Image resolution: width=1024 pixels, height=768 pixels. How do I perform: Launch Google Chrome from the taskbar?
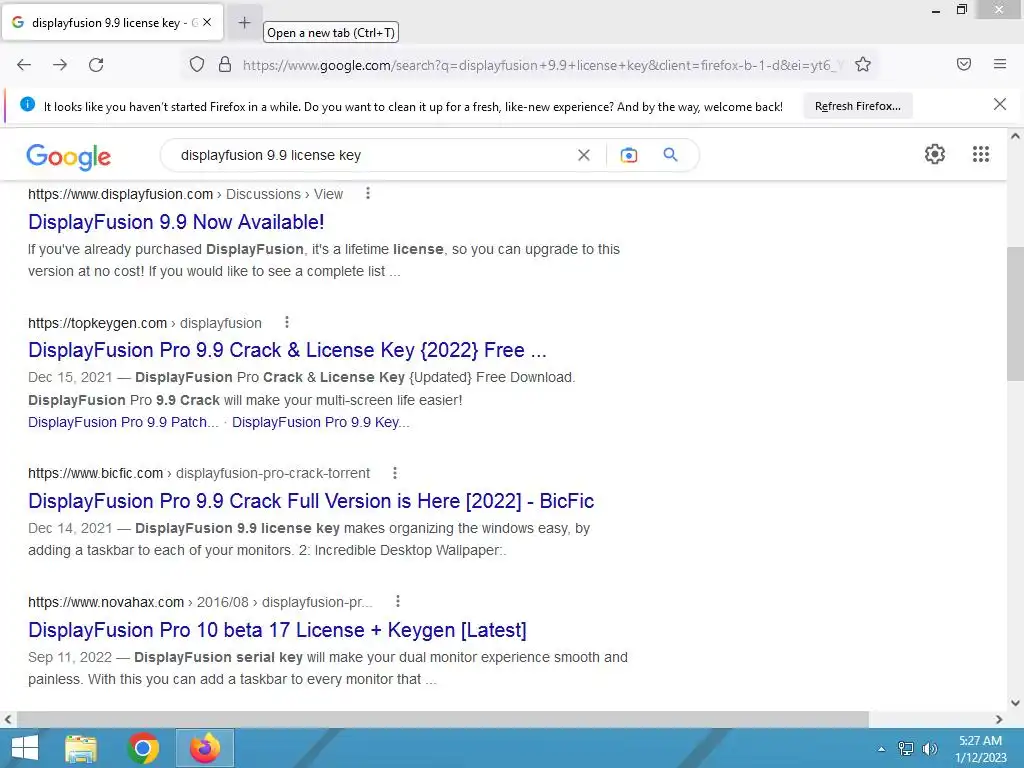tap(143, 748)
